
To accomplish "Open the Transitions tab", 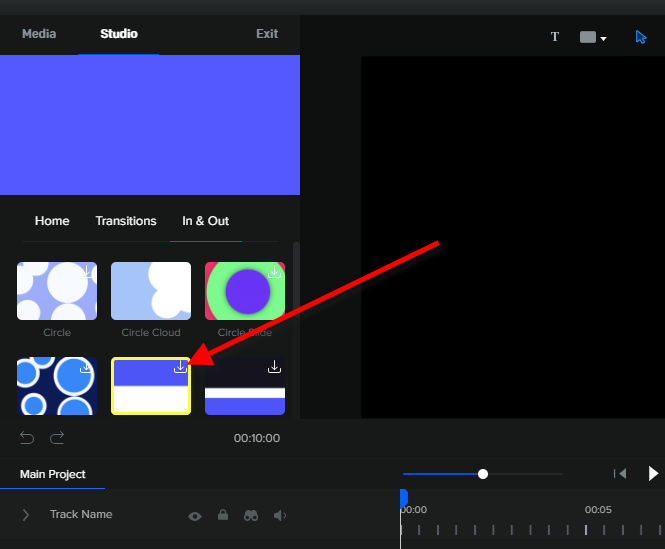I will pos(126,221).
